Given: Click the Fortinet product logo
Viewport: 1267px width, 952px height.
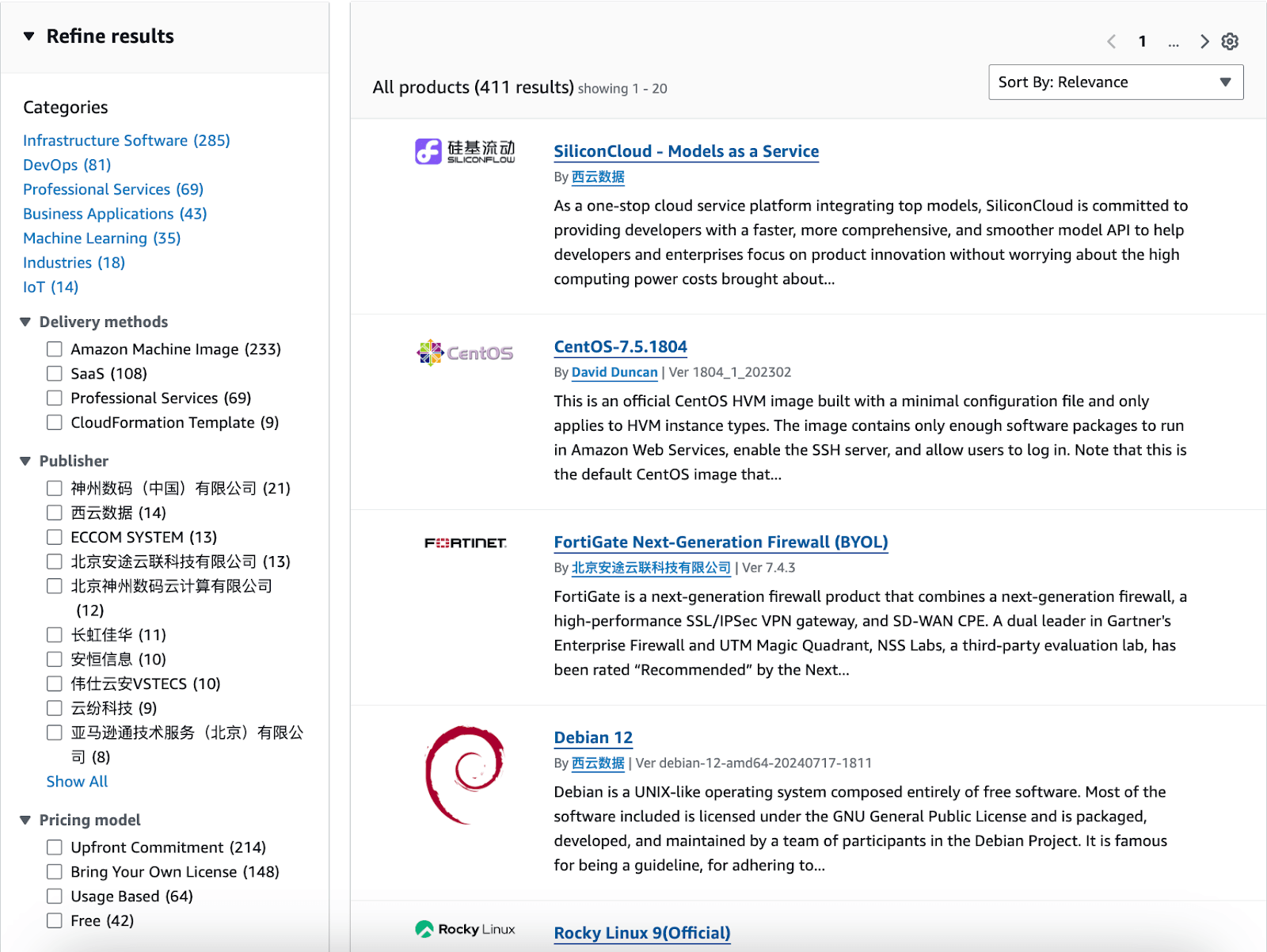Looking at the screenshot, I should point(465,543).
